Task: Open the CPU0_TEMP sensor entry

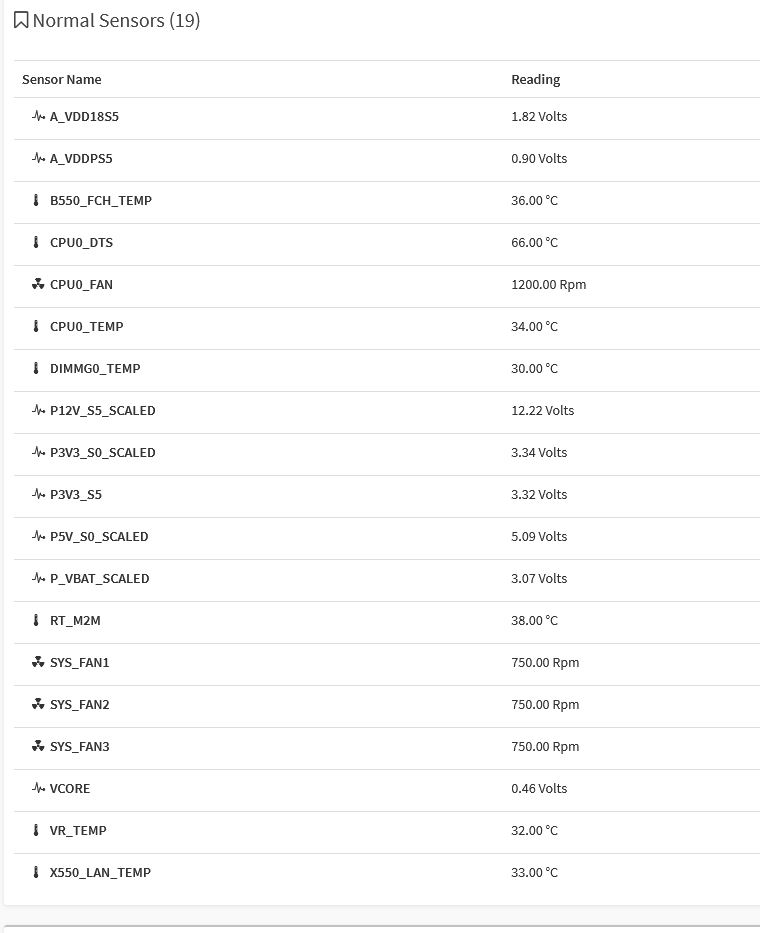Action: 87,327
